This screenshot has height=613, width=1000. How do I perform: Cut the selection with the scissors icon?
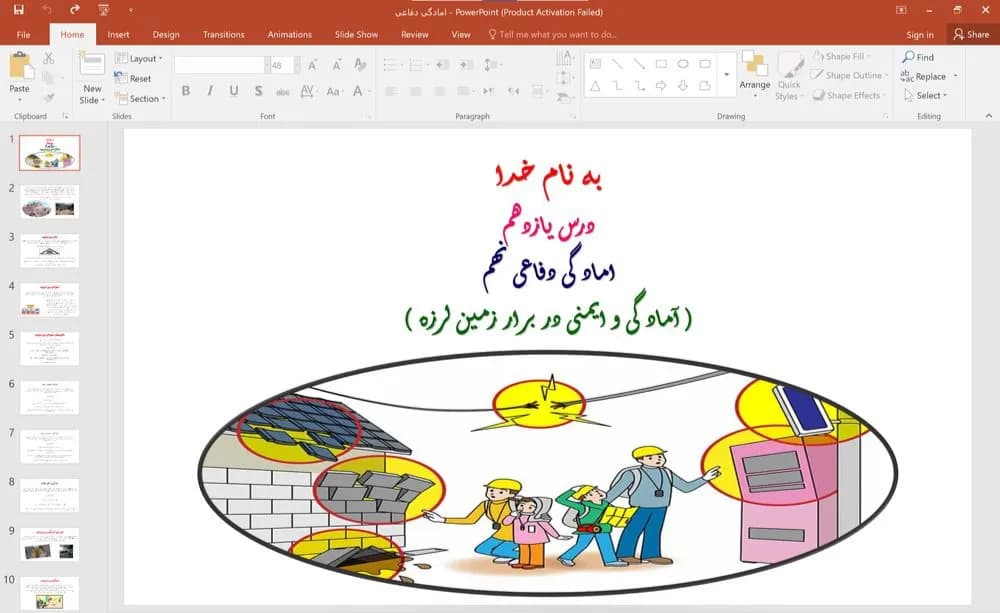click(48, 59)
